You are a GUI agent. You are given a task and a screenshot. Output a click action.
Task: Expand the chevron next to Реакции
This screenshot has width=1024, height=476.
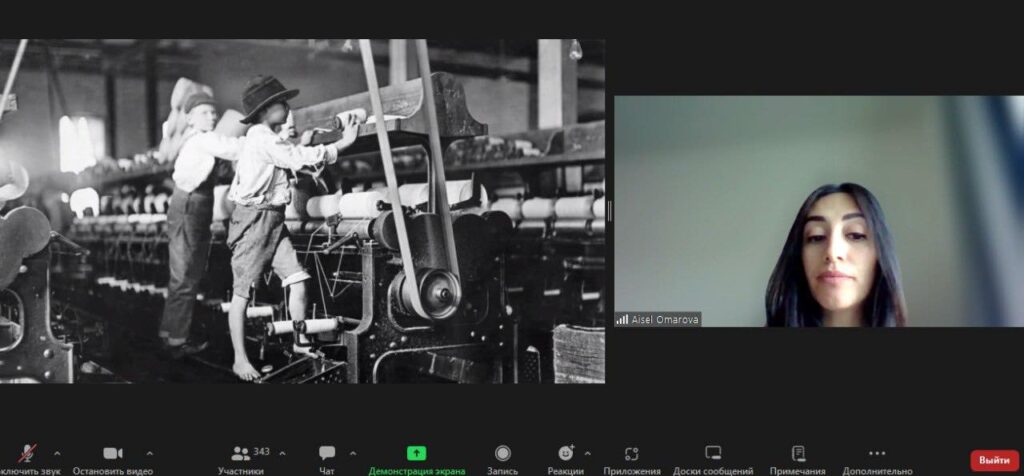pos(587,452)
